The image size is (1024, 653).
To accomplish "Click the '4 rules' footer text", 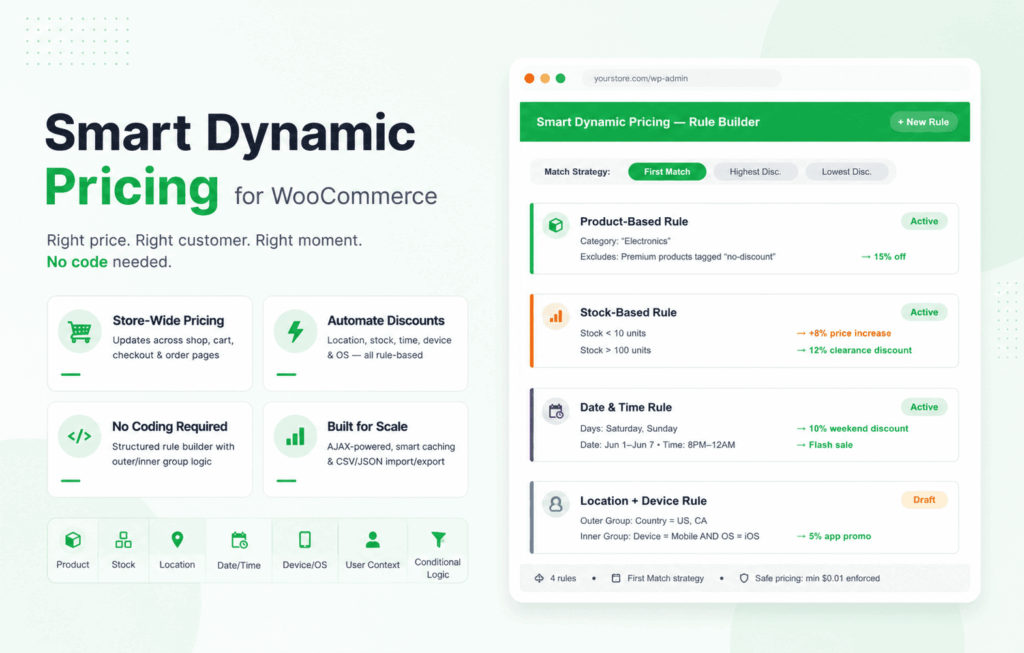I will click(x=563, y=579).
